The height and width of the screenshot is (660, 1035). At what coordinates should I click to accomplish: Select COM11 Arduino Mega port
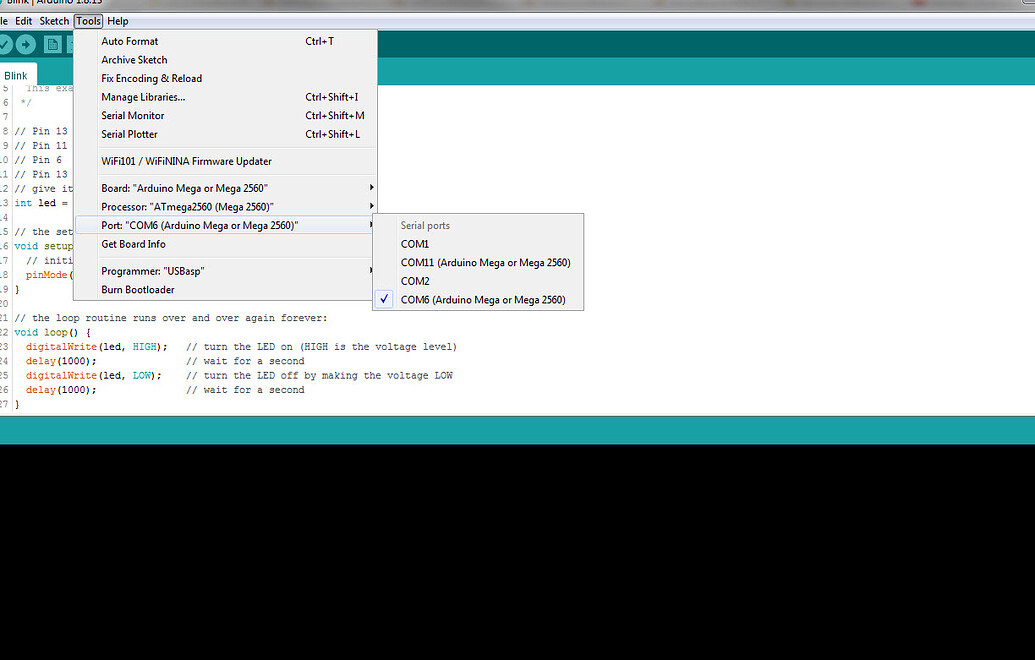coord(486,262)
